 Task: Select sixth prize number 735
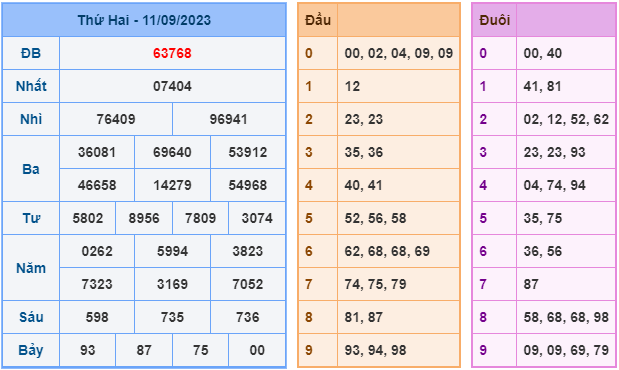tap(172, 317)
